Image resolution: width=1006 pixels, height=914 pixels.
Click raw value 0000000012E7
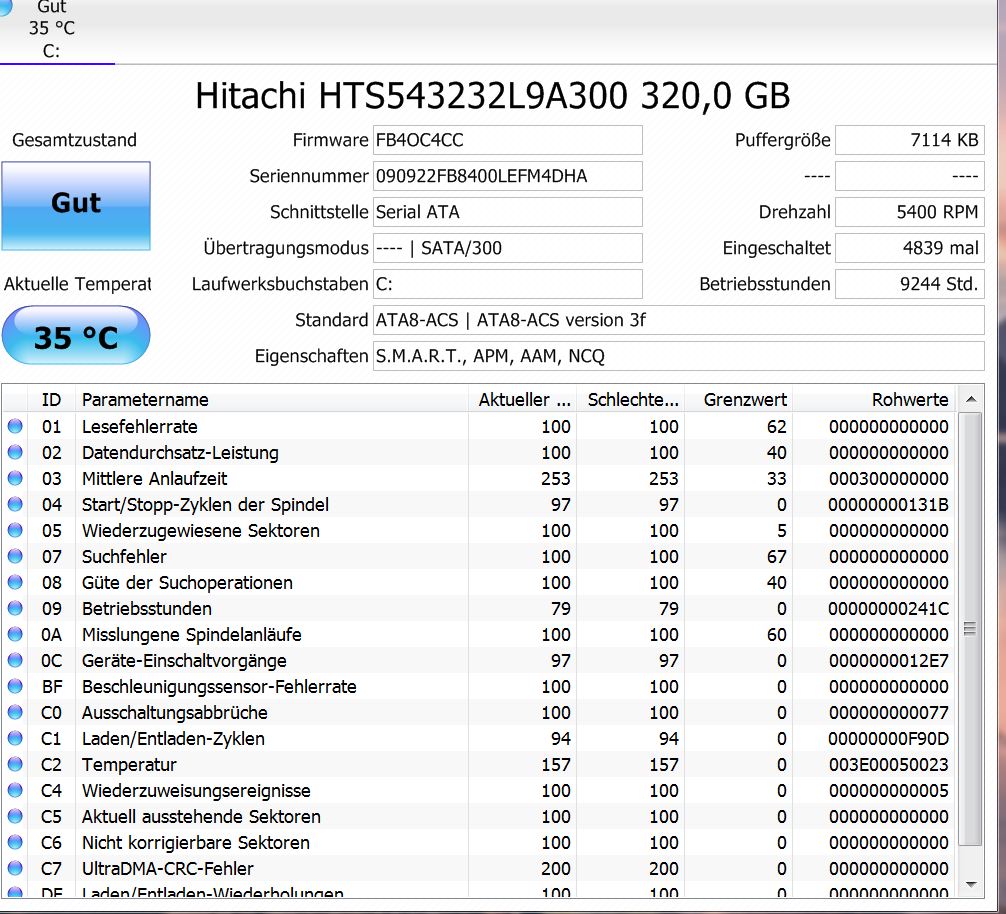pos(888,661)
